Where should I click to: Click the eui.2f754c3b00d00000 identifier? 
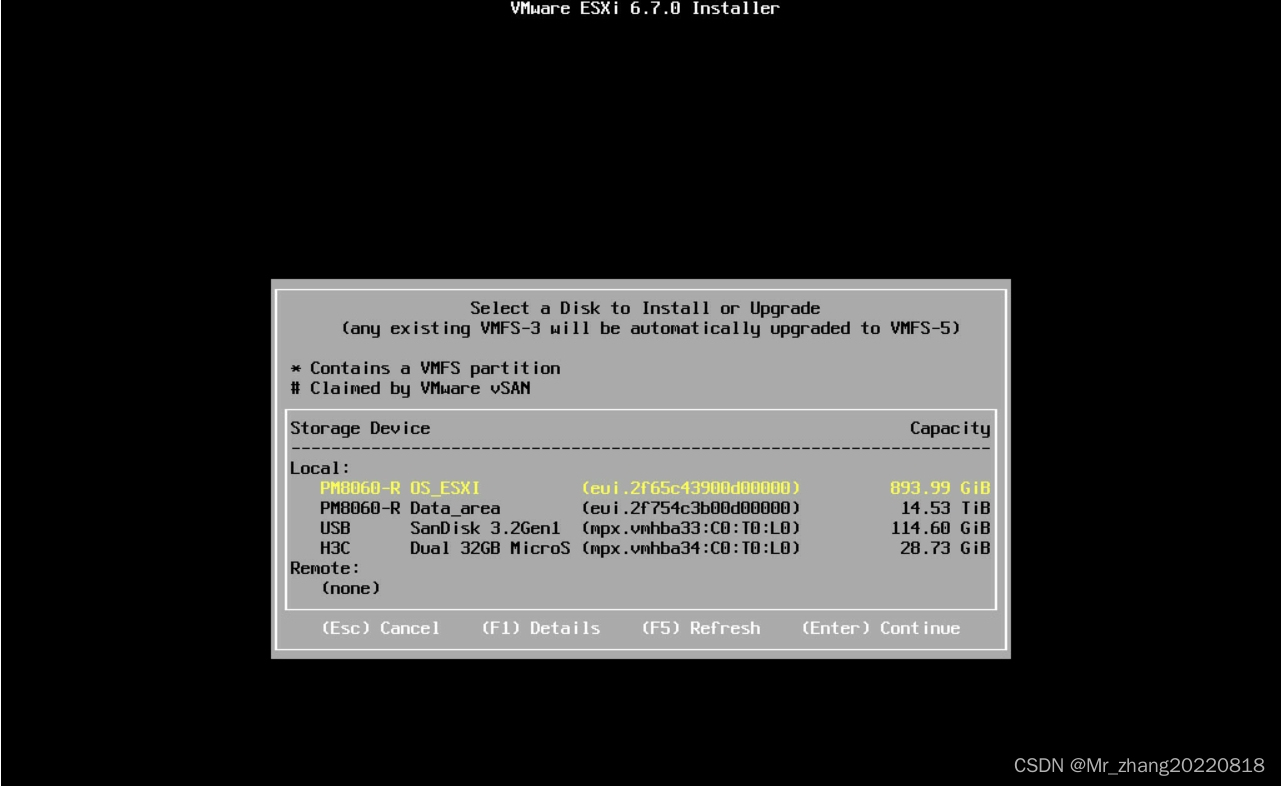pyautogui.click(x=690, y=508)
